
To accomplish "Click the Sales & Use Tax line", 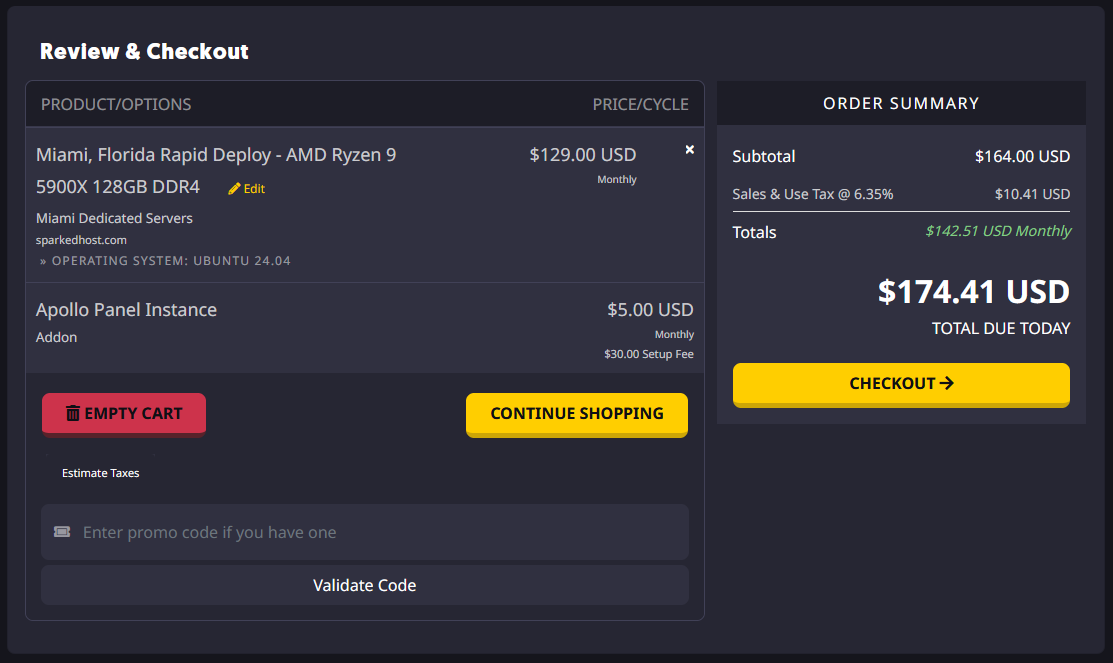I will click(812, 194).
